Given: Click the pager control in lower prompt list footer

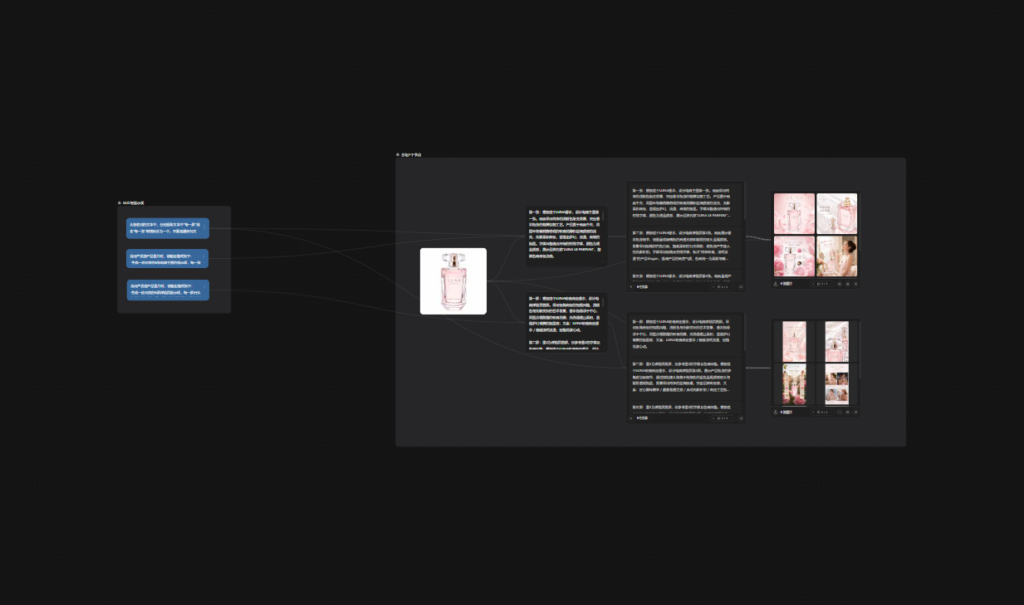Looking at the screenshot, I should click(x=722, y=418).
